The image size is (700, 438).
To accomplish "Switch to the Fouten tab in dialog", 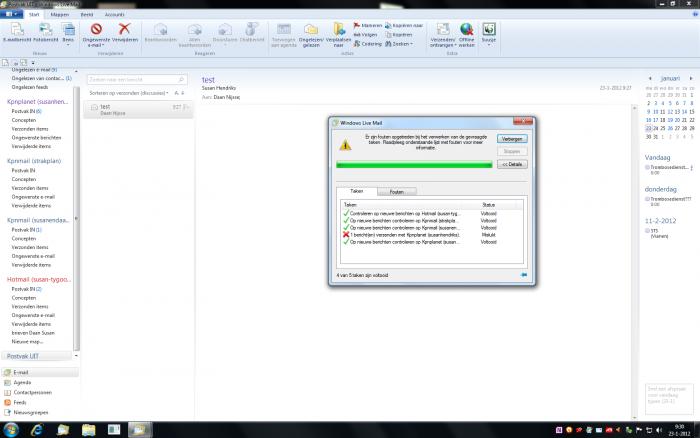I will click(397, 192).
